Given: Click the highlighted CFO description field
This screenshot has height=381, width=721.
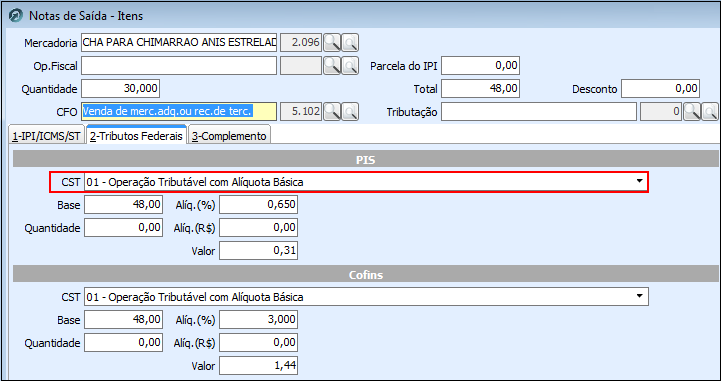Looking at the screenshot, I should [179, 112].
